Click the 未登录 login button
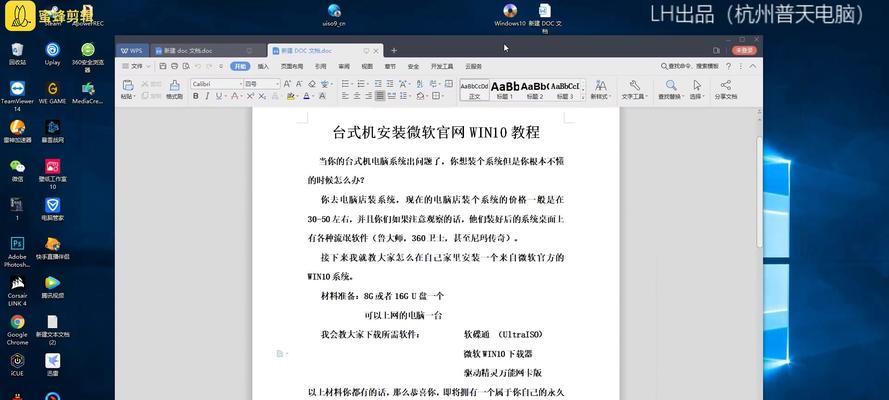 (744, 50)
